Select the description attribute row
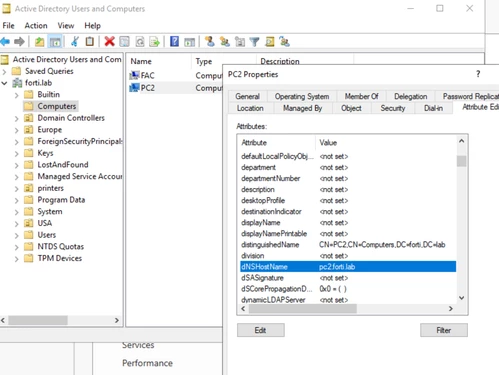The height and width of the screenshot is (375, 499). 348,189
